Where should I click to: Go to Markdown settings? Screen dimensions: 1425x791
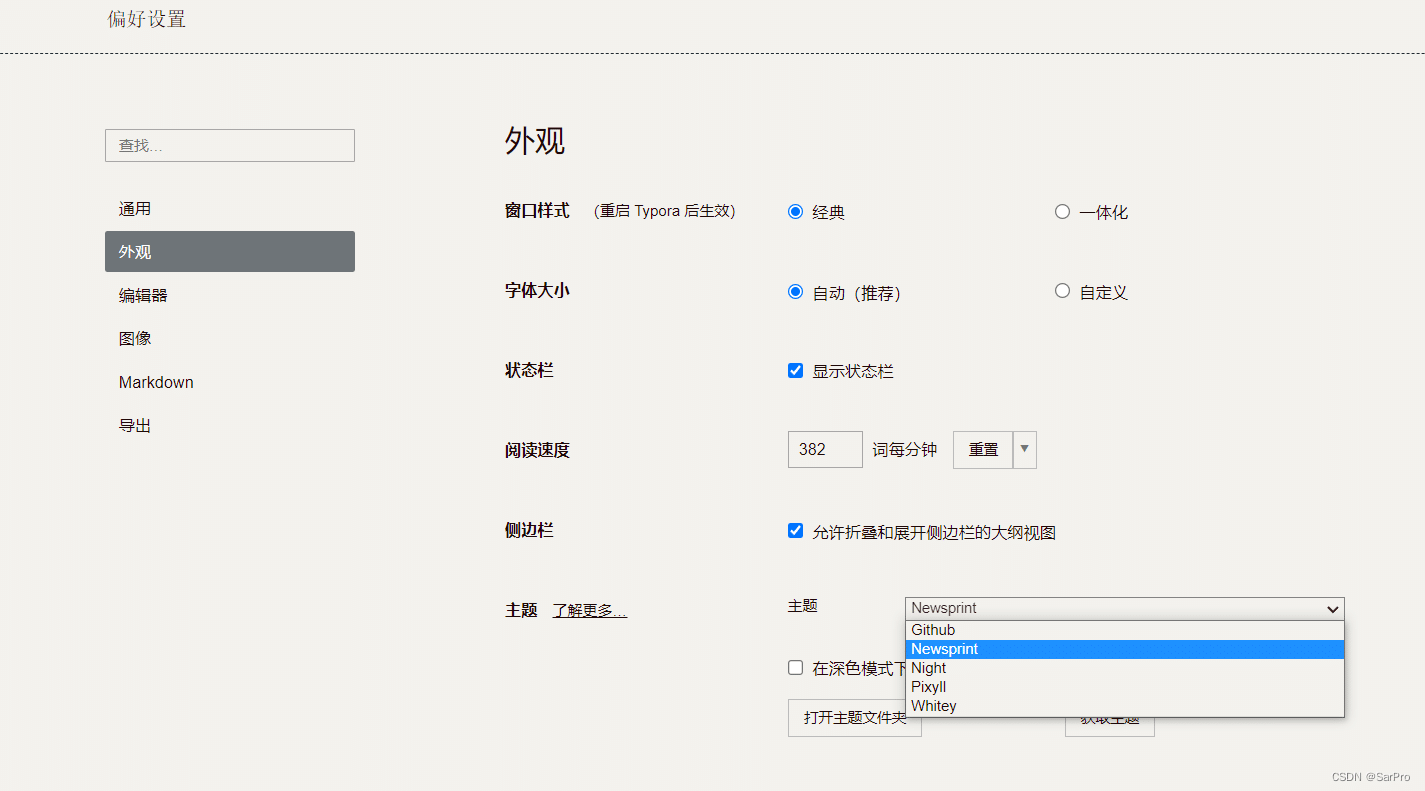click(x=156, y=382)
